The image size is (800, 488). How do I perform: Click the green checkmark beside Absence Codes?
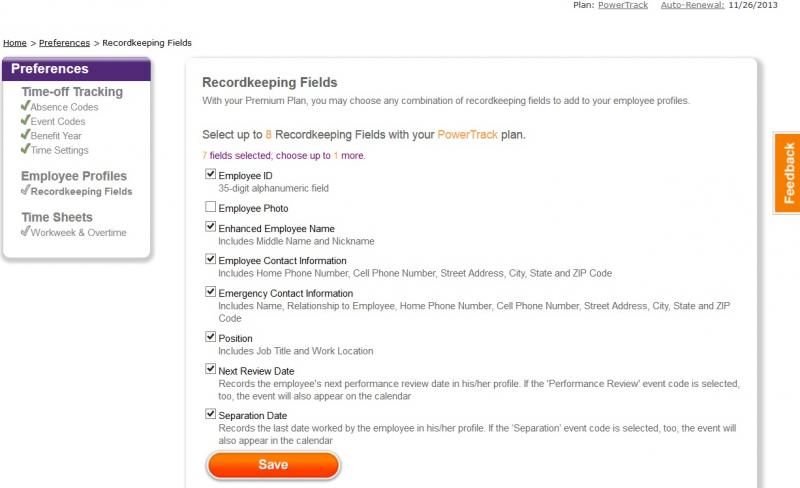point(26,106)
